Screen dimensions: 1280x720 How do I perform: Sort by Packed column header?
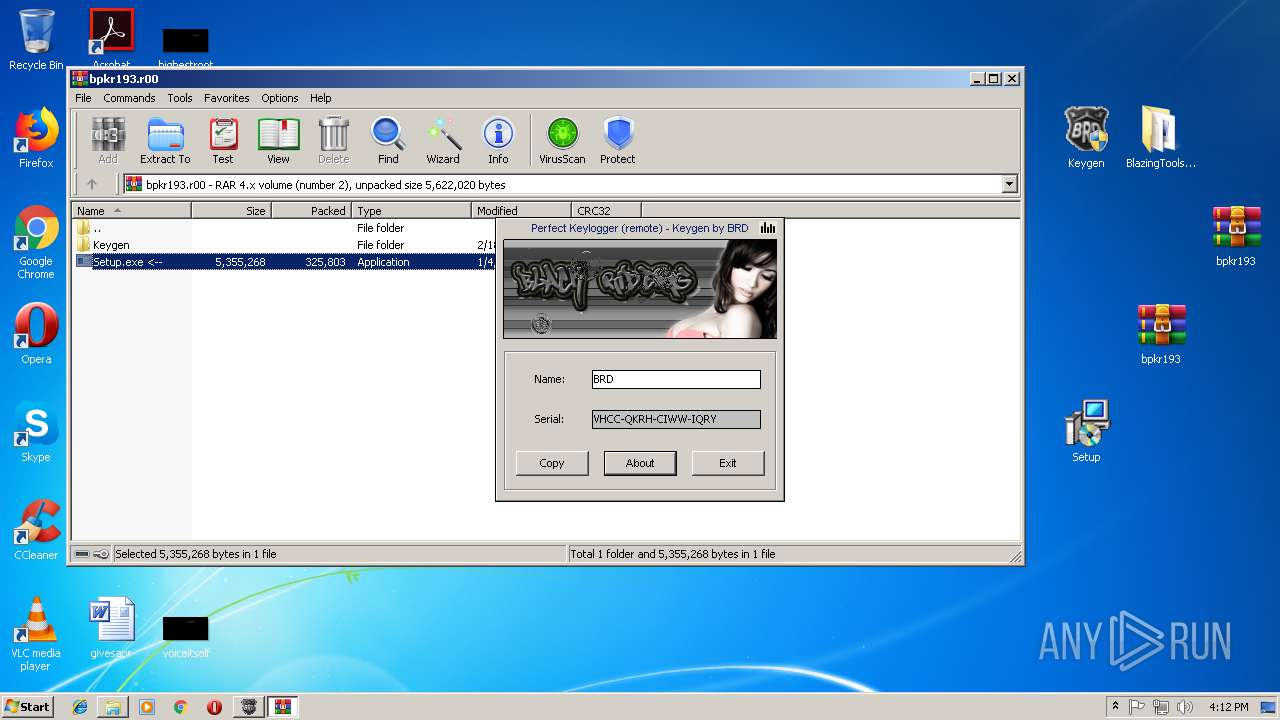(311, 210)
